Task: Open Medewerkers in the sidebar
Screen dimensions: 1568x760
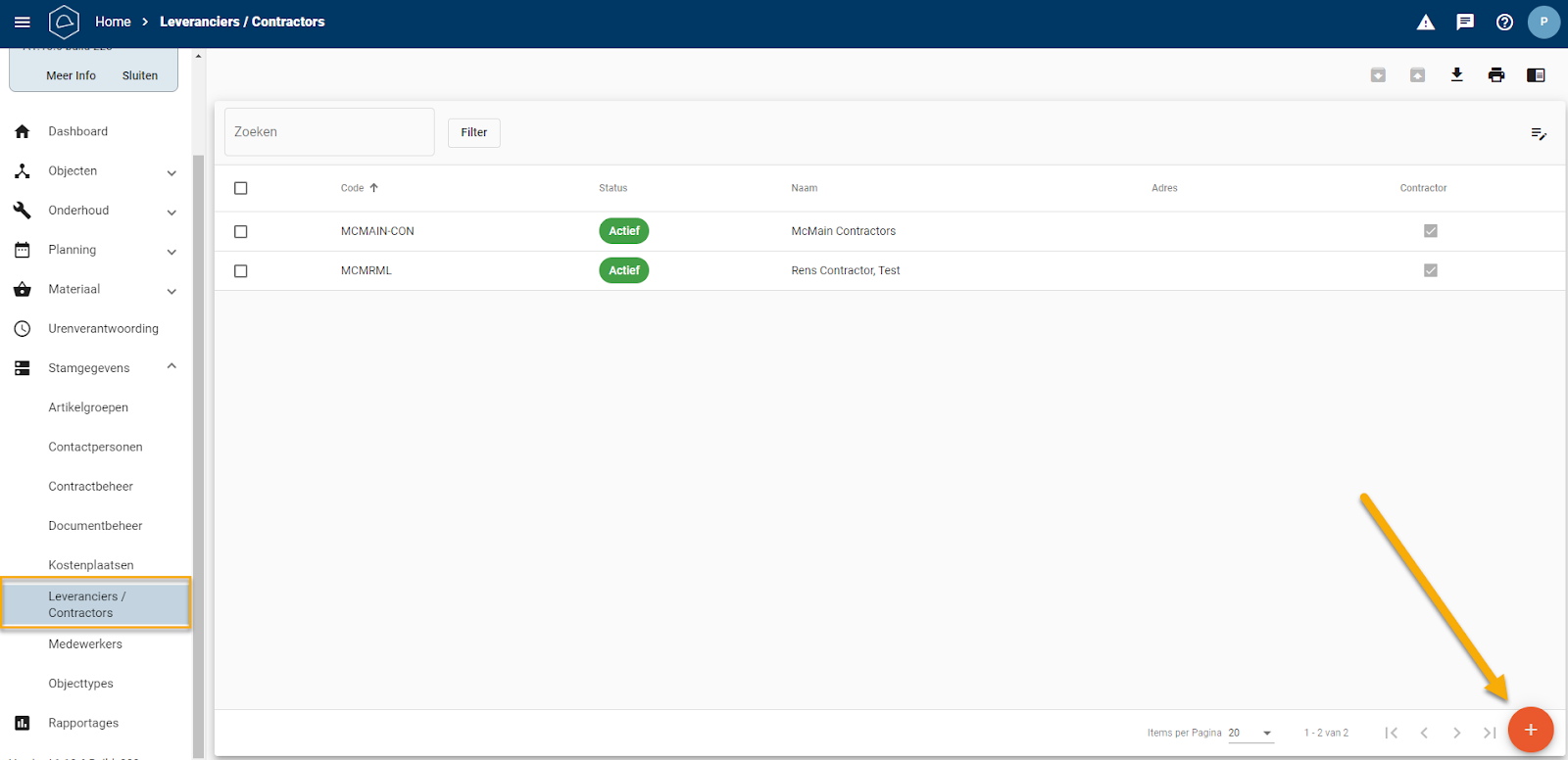Action: [x=85, y=644]
